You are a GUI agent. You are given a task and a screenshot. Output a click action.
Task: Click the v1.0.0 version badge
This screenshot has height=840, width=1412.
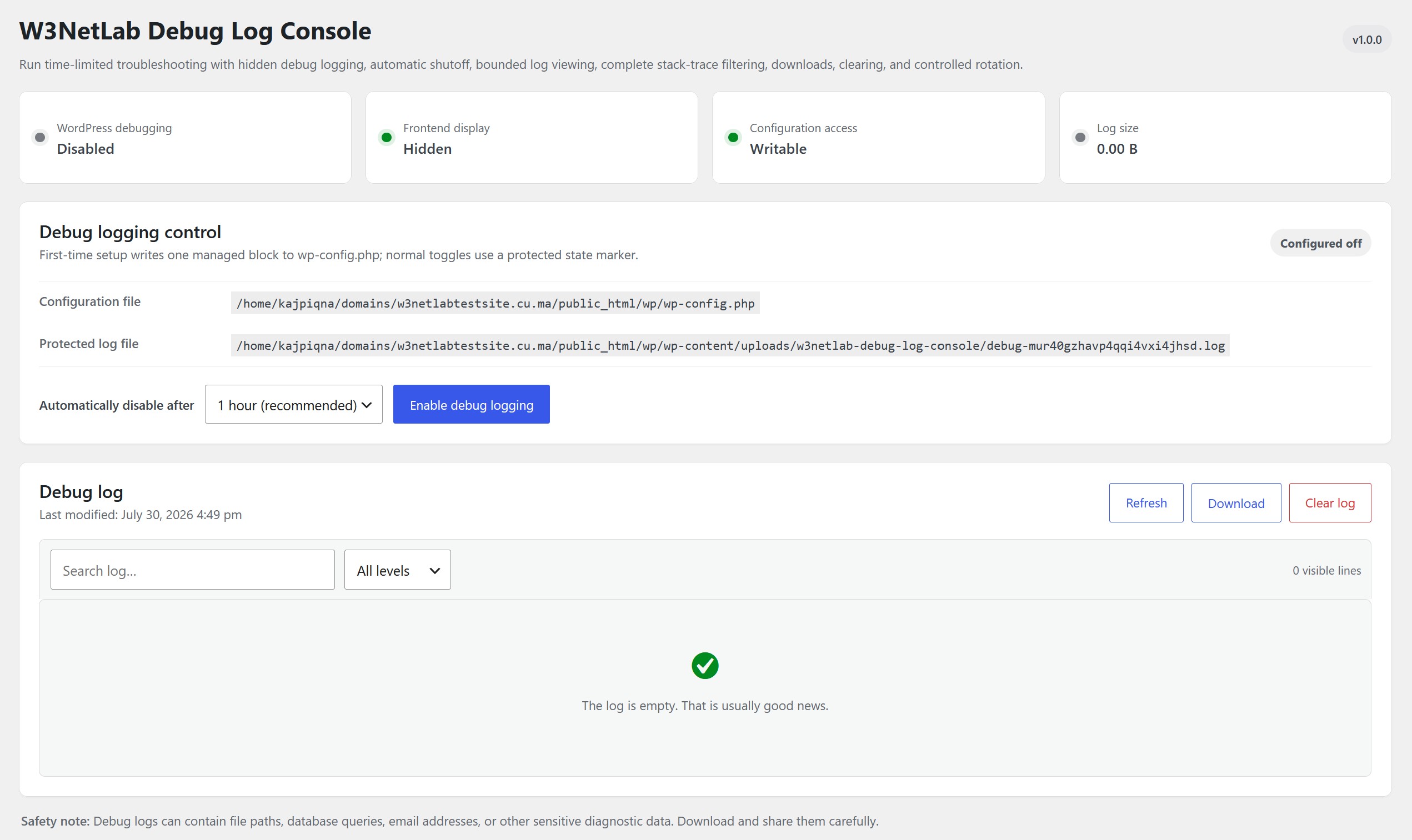(1366, 39)
